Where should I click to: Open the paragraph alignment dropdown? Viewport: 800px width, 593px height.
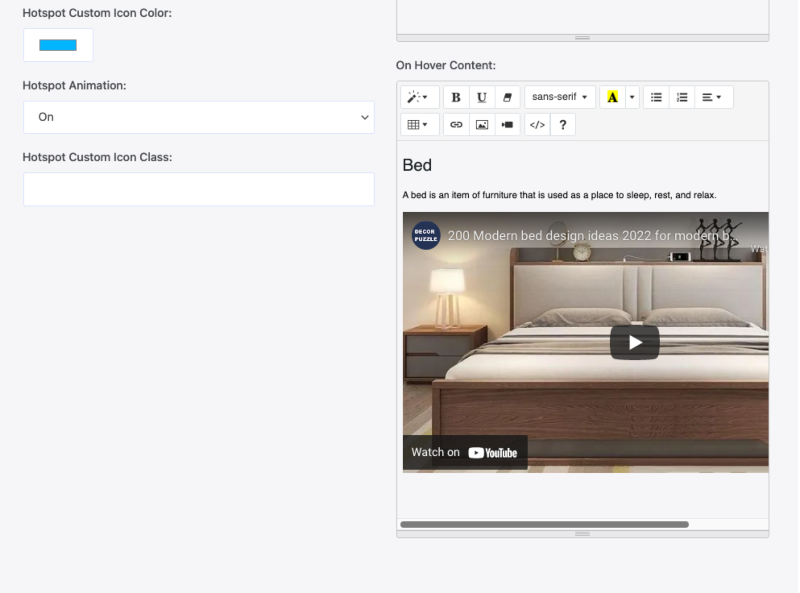coord(713,97)
